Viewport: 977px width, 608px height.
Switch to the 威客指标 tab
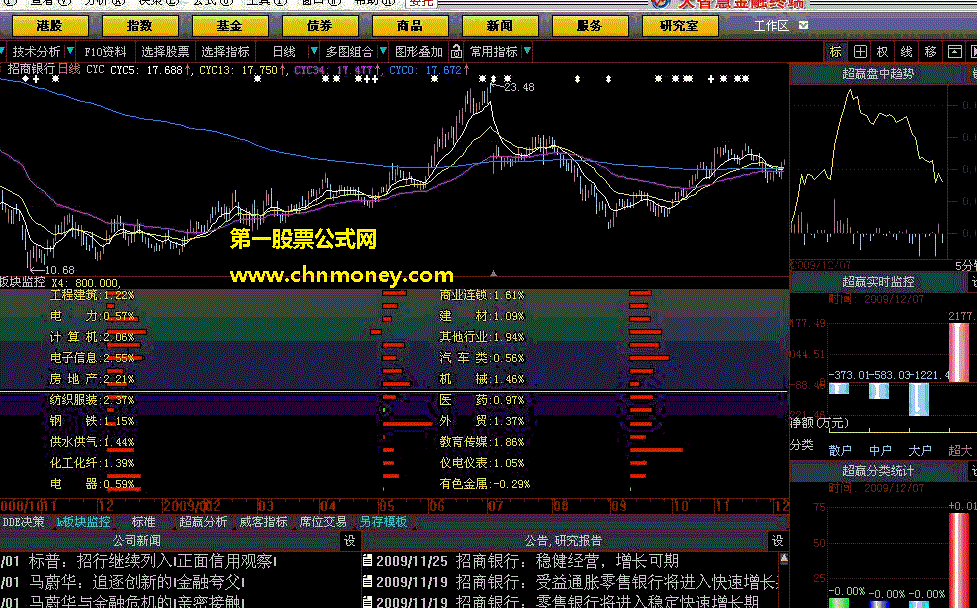264,522
